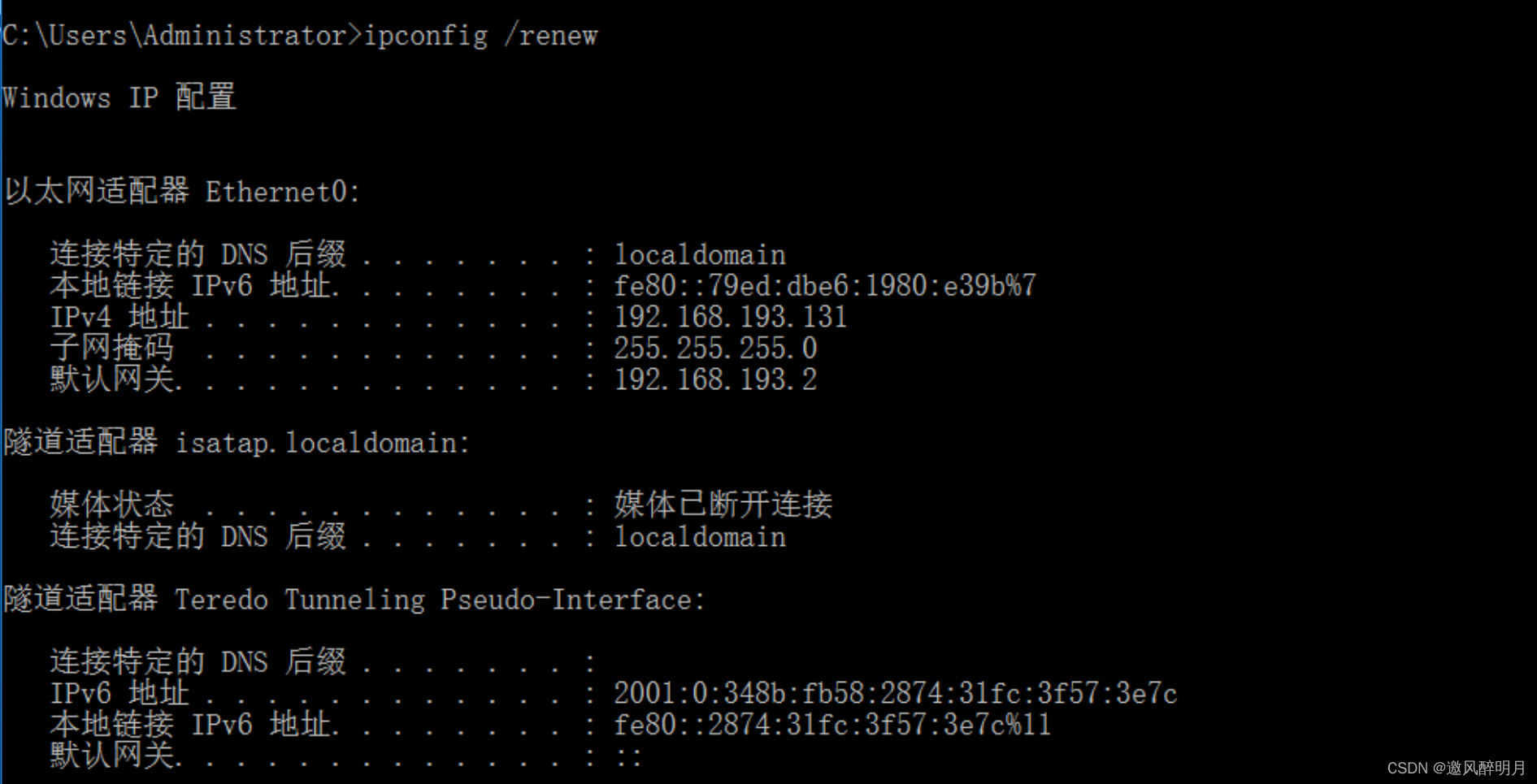Viewport: 1537px width, 784px height.
Task: Click the Teredo default gateway :: value
Action: (x=628, y=756)
